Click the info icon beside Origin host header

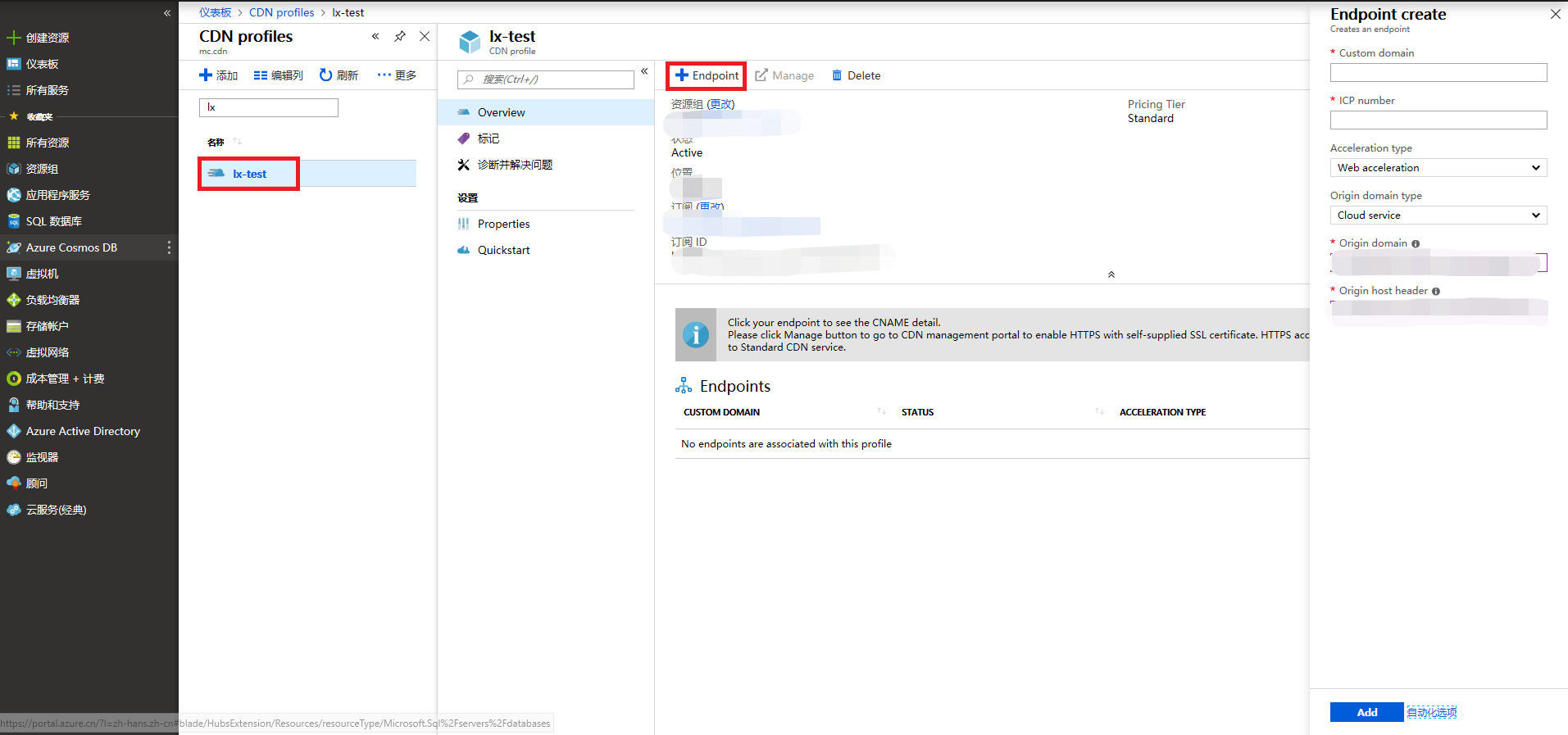[x=1436, y=291]
